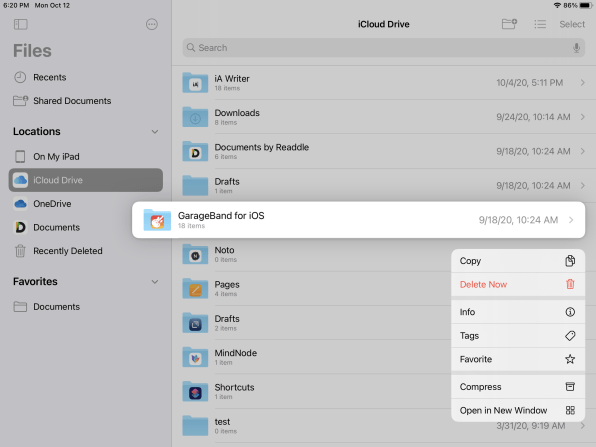Collapse the Locations section chevron

point(155,132)
